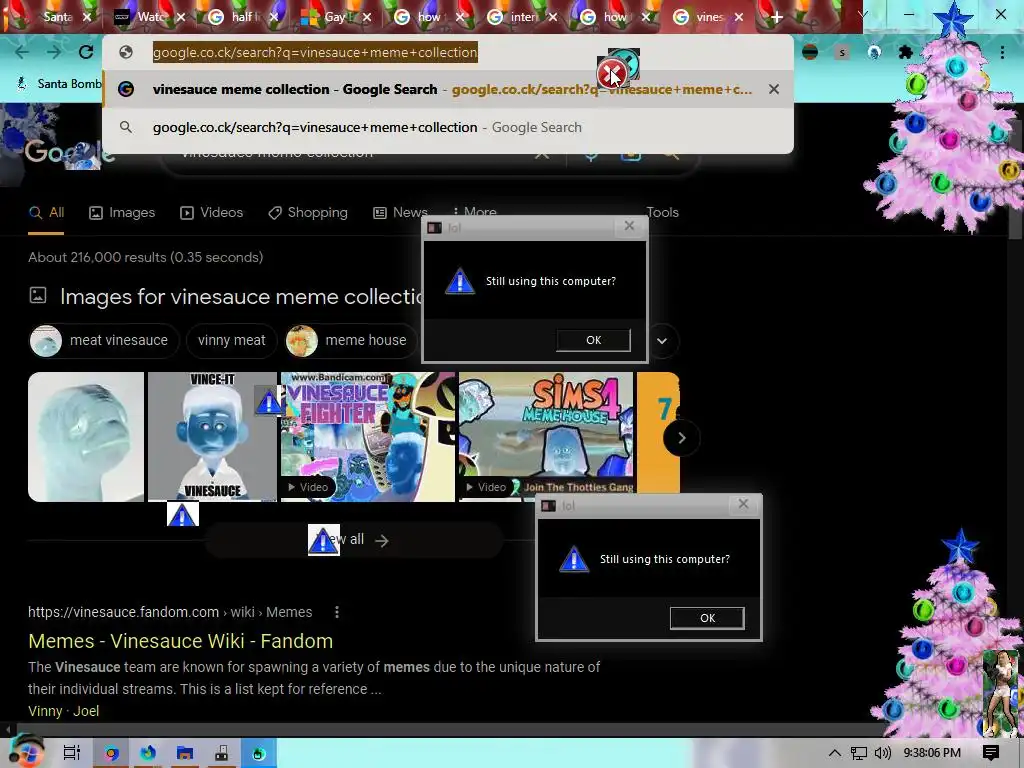Close the lower 'lol' dialog
This screenshot has width=1024, height=768.
743,504
